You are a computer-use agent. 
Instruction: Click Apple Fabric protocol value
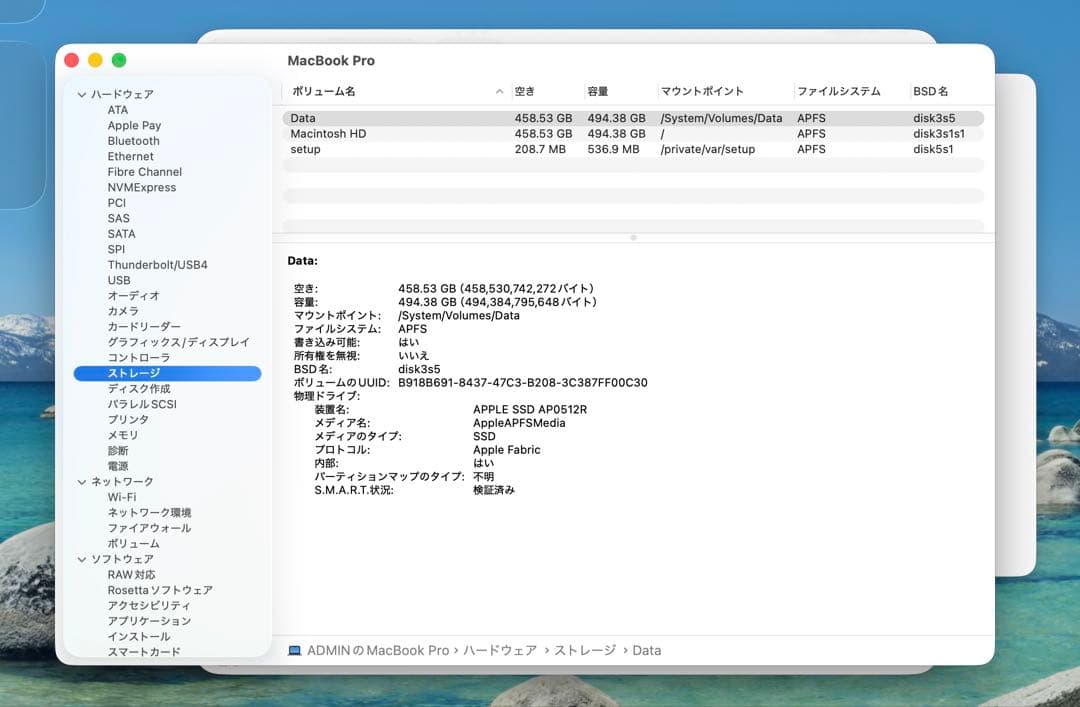pos(507,450)
